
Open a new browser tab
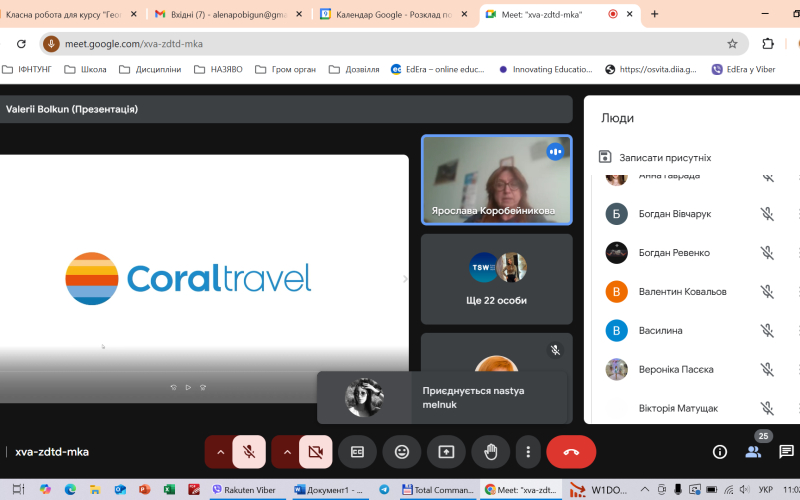click(x=655, y=14)
